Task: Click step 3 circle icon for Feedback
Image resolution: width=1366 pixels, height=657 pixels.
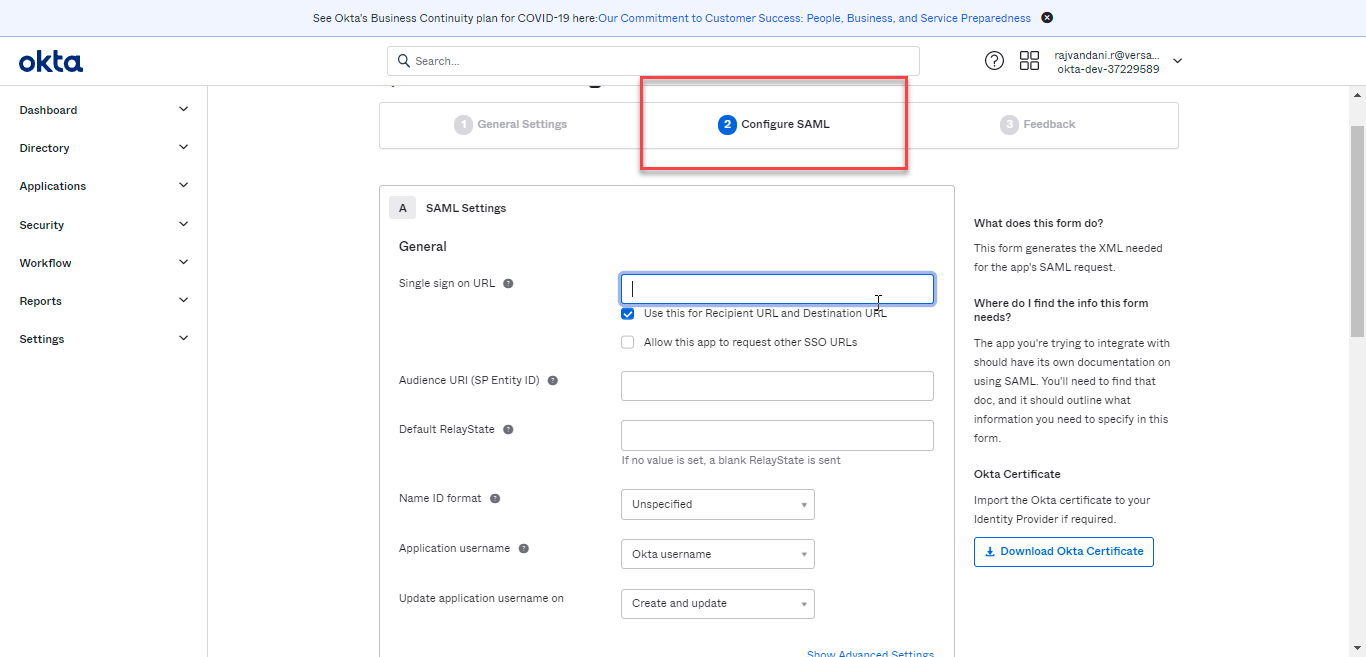Action: click(x=1009, y=125)
